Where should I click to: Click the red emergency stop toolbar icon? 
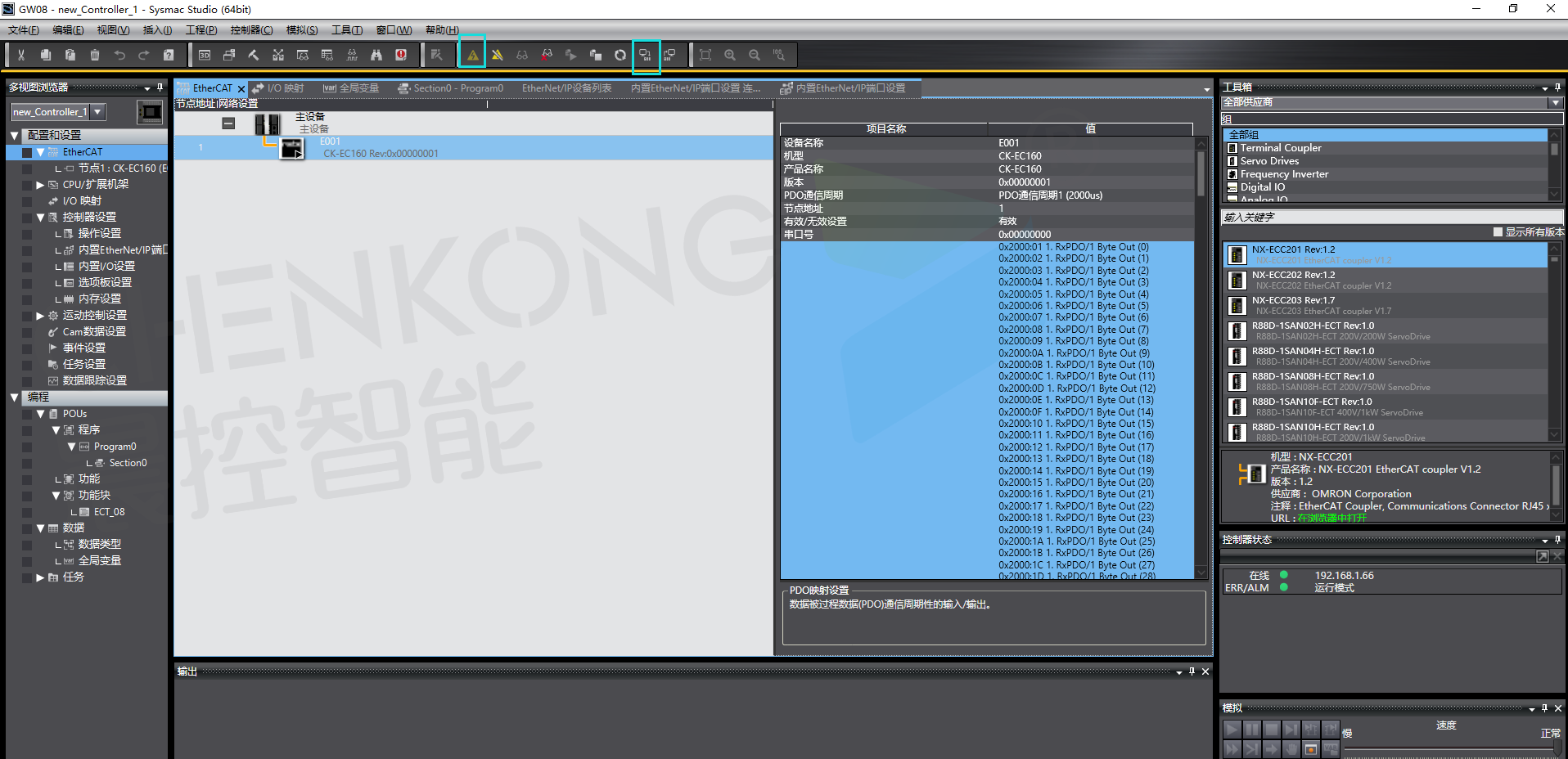pos(401,55)
